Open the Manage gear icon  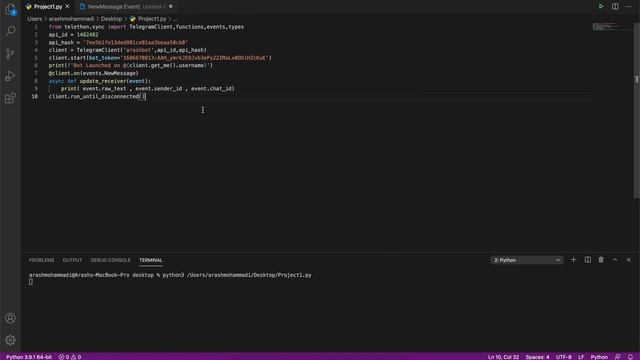[x=11, y=340]
